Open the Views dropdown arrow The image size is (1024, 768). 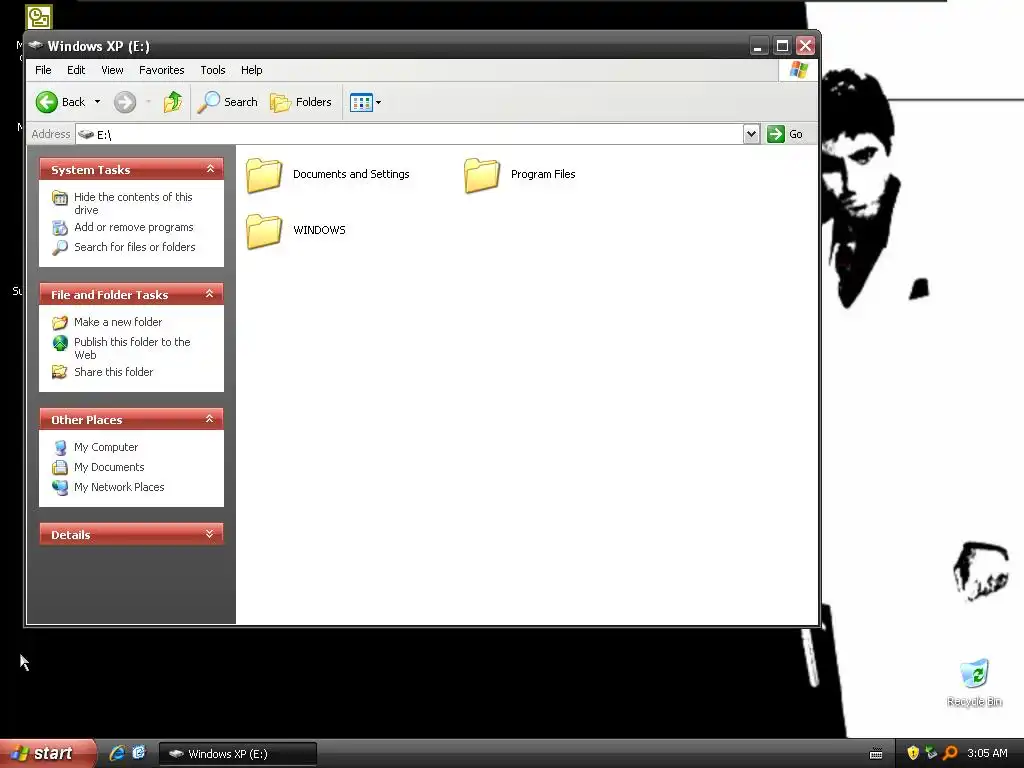click(x=378, y=103)
